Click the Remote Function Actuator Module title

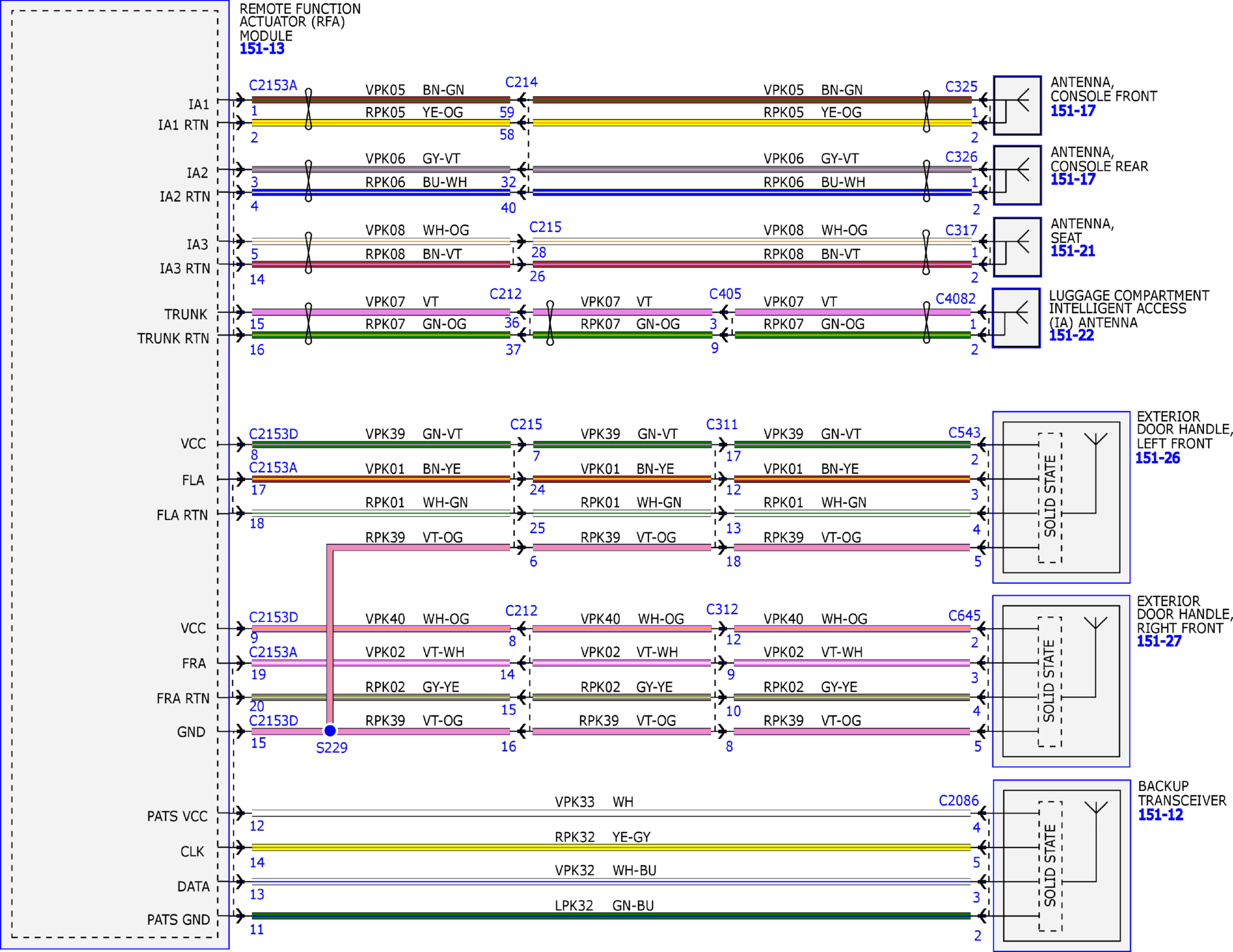(300, 22)
